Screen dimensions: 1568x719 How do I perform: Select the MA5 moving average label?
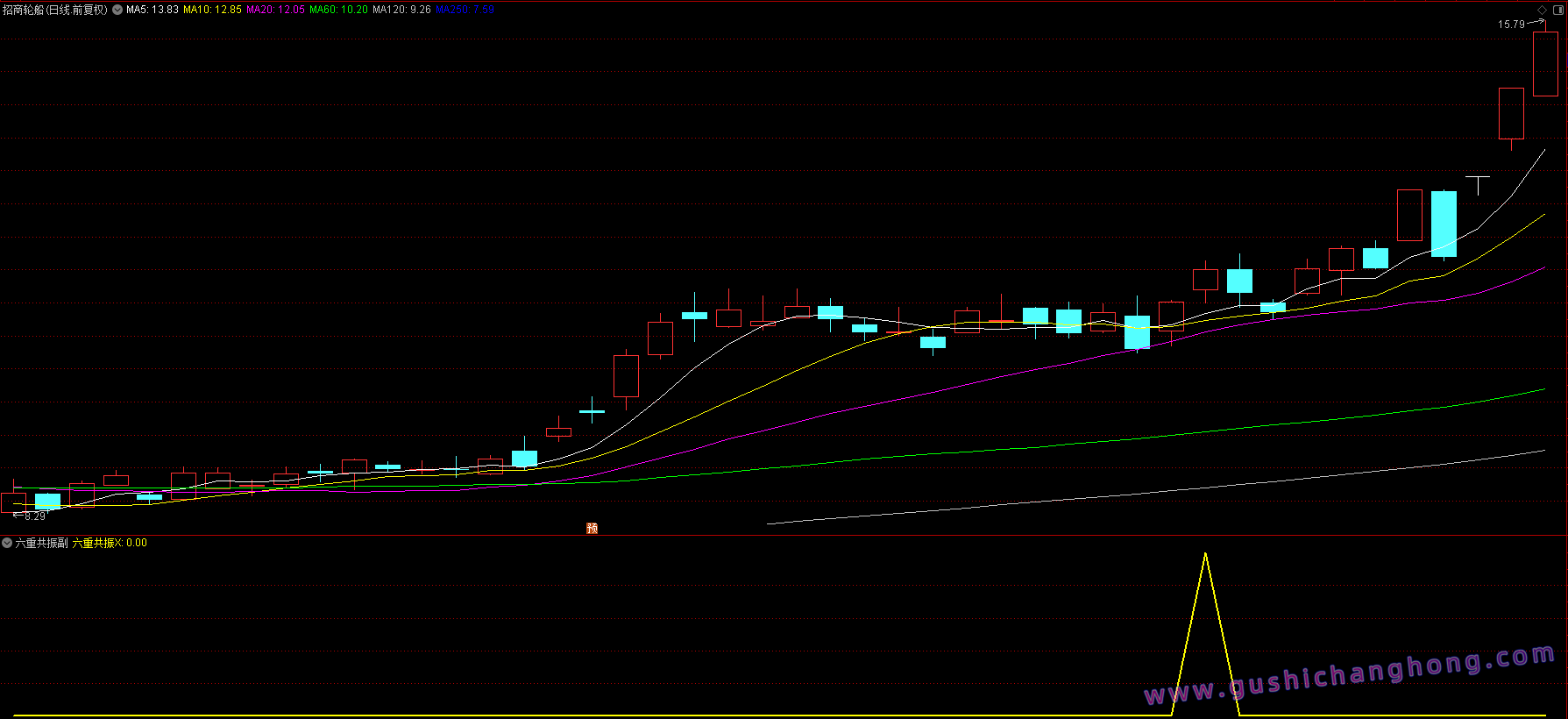[153, 10]
